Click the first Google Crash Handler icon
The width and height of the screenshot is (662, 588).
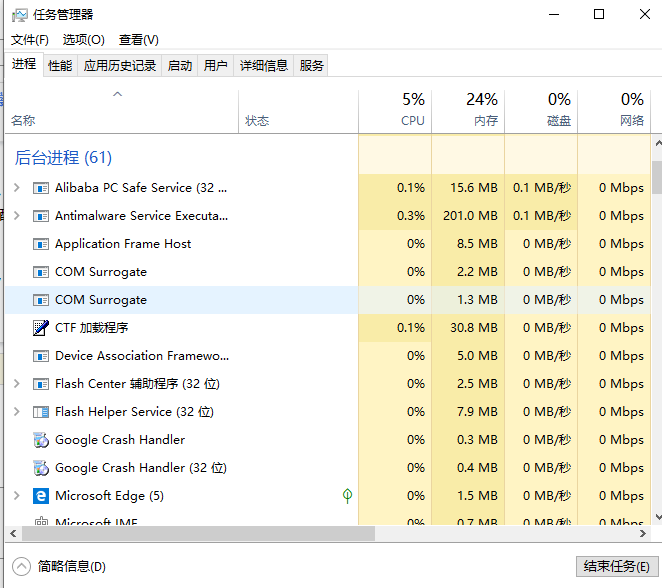click(41, 440)
